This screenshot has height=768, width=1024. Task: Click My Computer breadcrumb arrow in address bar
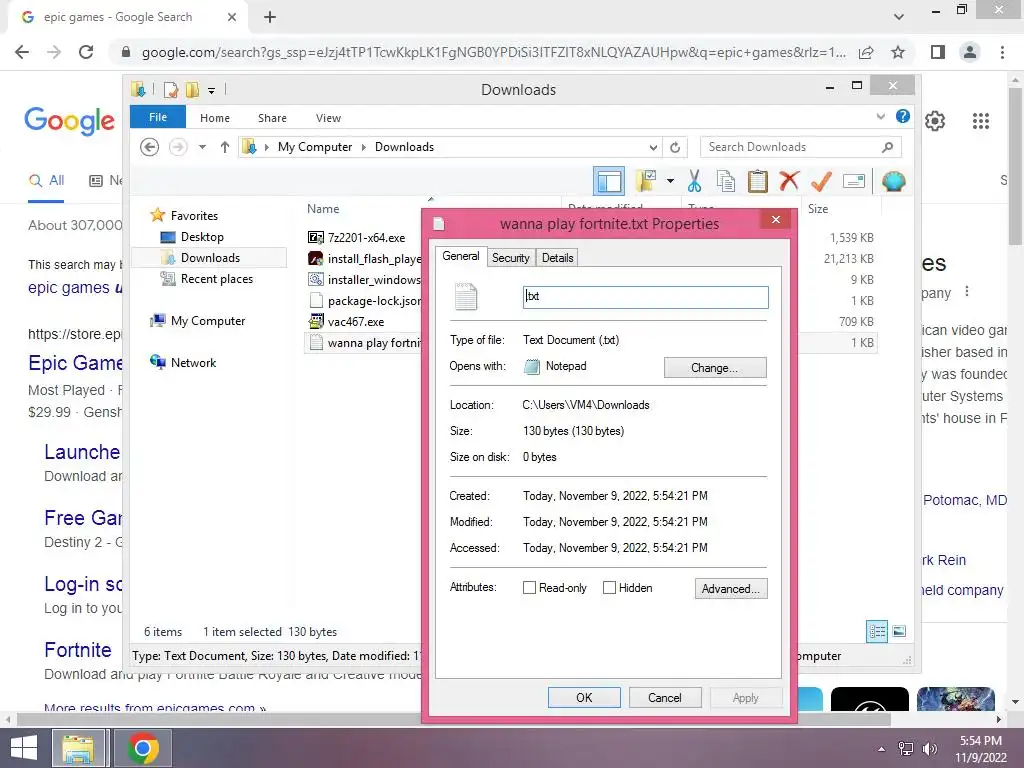tap(364, 147)
